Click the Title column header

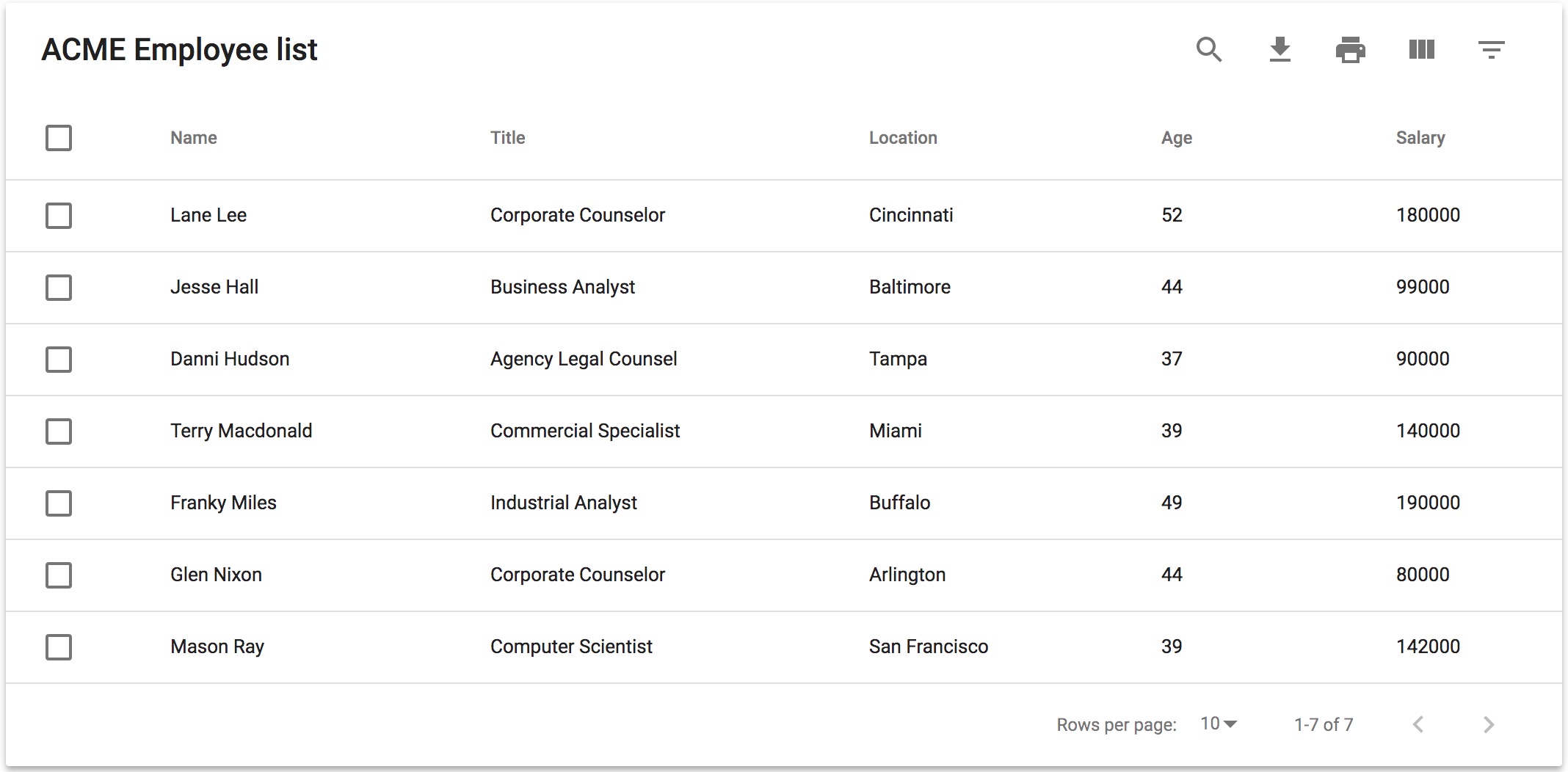click(x=507, y=138)
